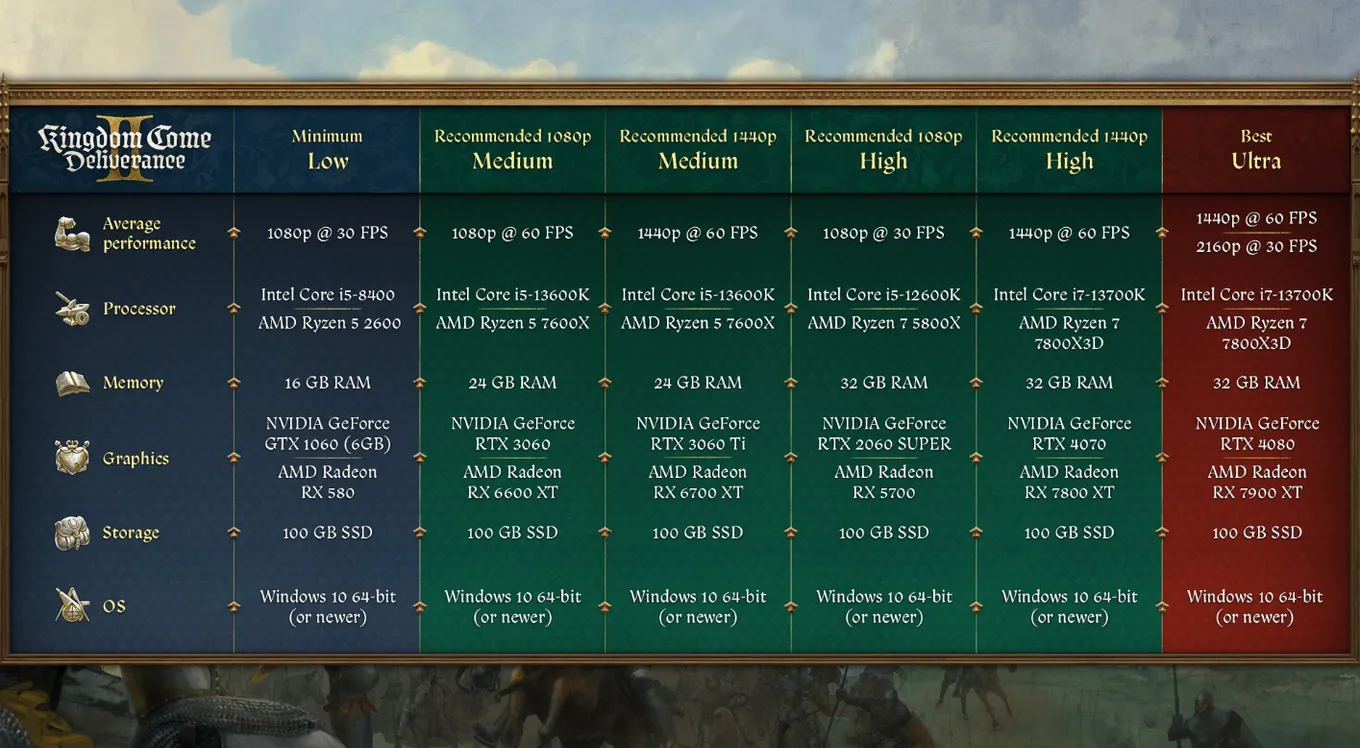Viewport: 1360px width, 748px height.
Task: Click '1440p @ 60 FPS' in the 1440p Medium column
Action: [698, 233]
